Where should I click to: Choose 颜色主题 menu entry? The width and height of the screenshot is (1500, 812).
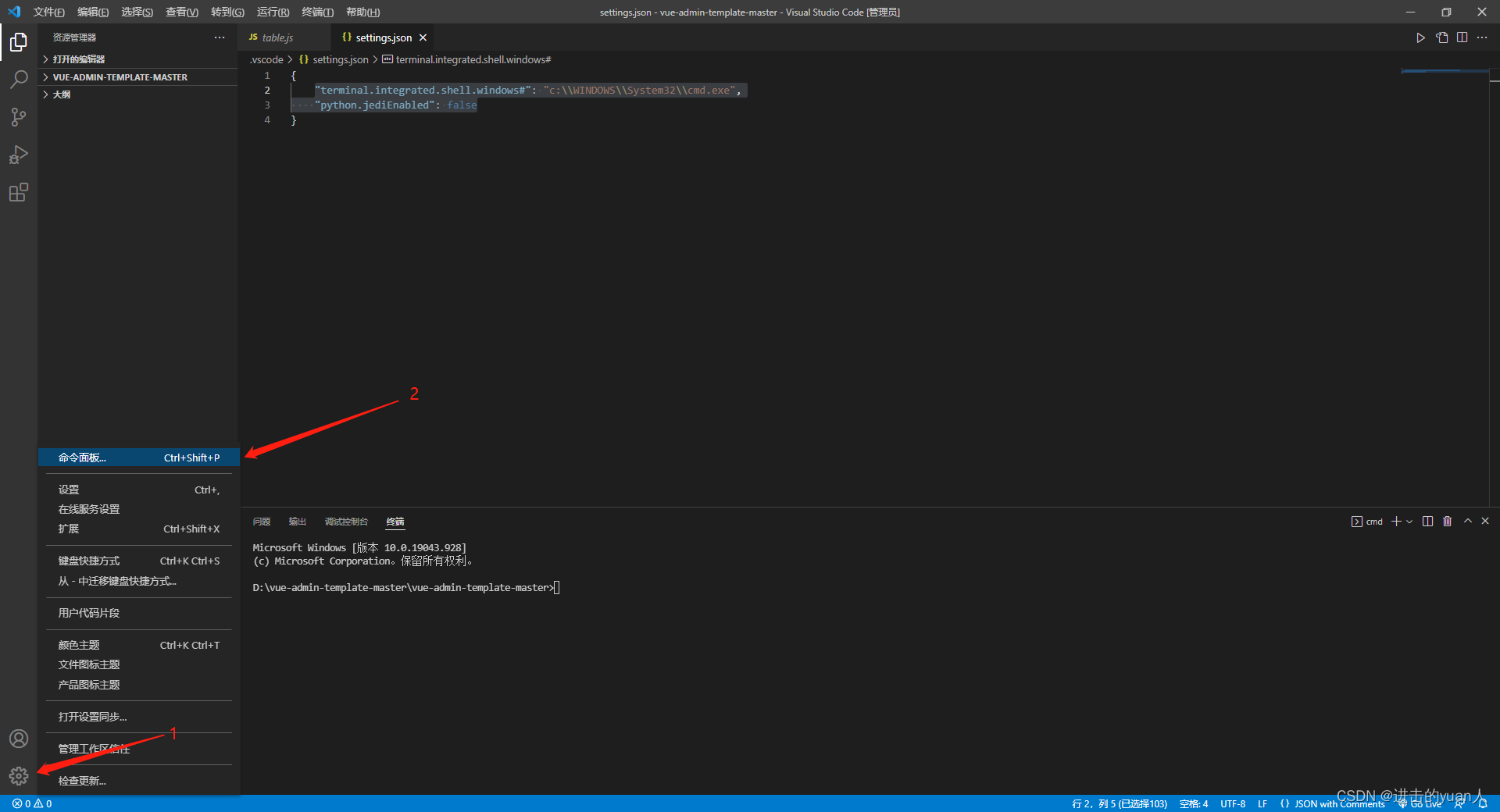[139, 645]
